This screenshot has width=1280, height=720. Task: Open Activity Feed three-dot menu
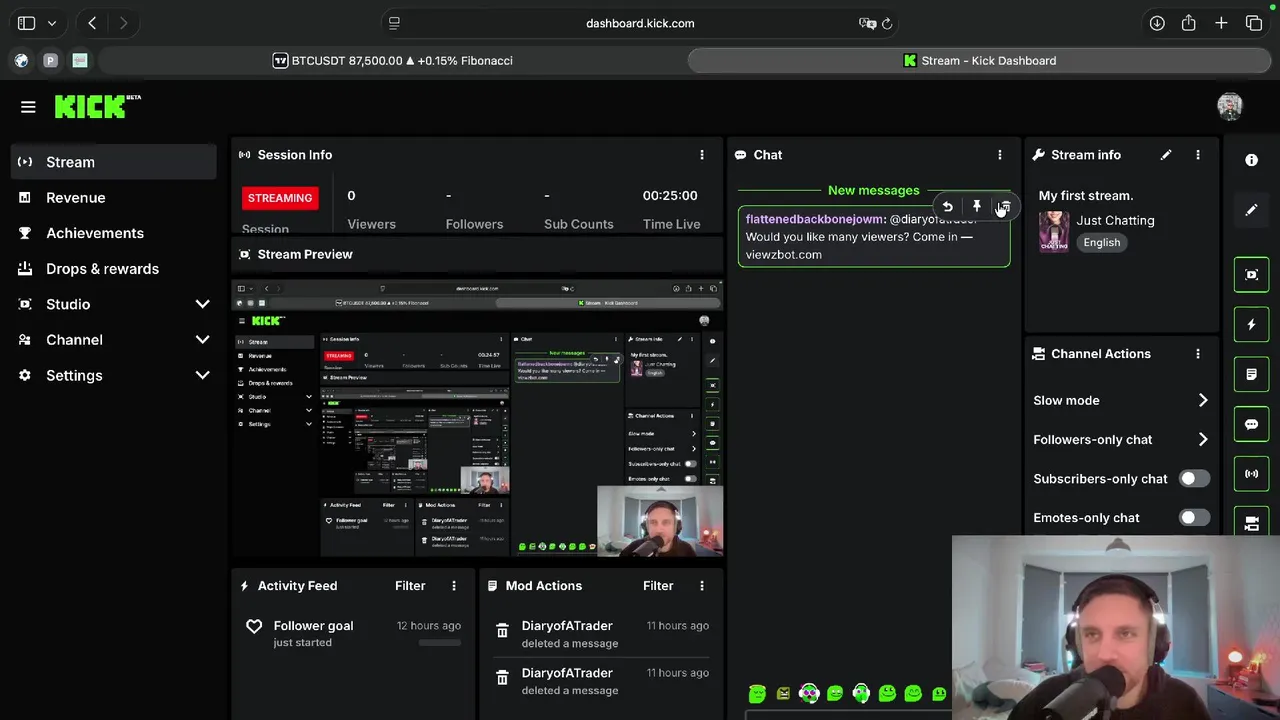tap(453, 586)
